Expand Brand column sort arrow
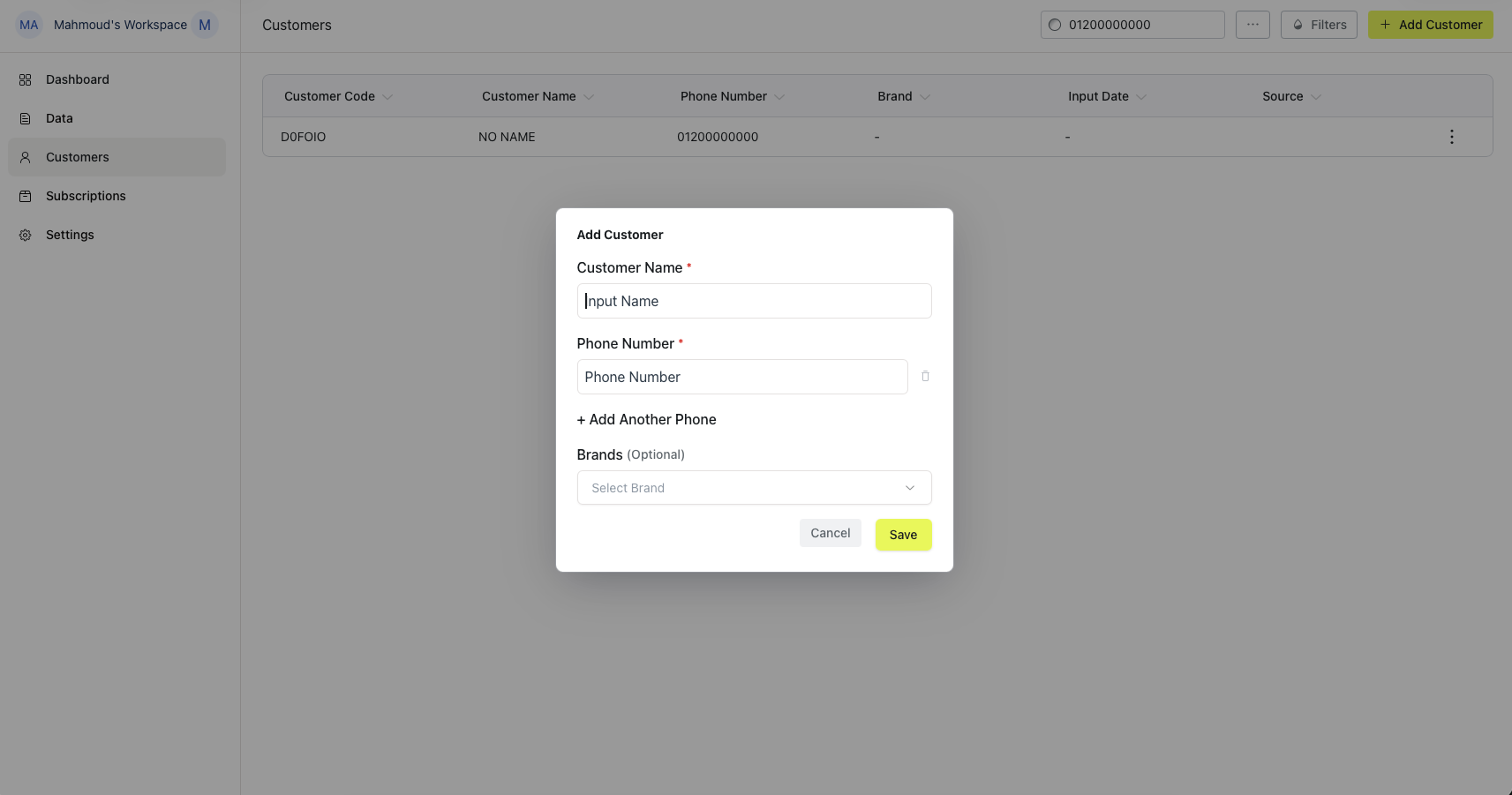Image resolution: width=1512 pixels, height=795 pixels. (925, 97)
